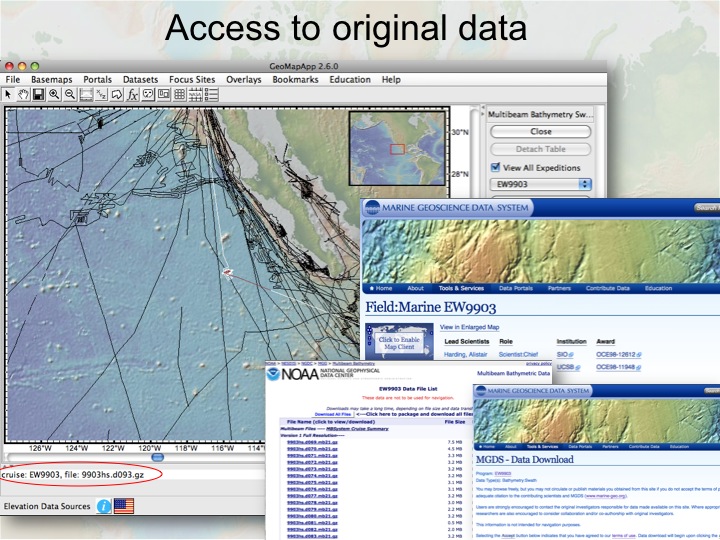Open MBSystem Cruise Summary link

(x=357, y=428)
